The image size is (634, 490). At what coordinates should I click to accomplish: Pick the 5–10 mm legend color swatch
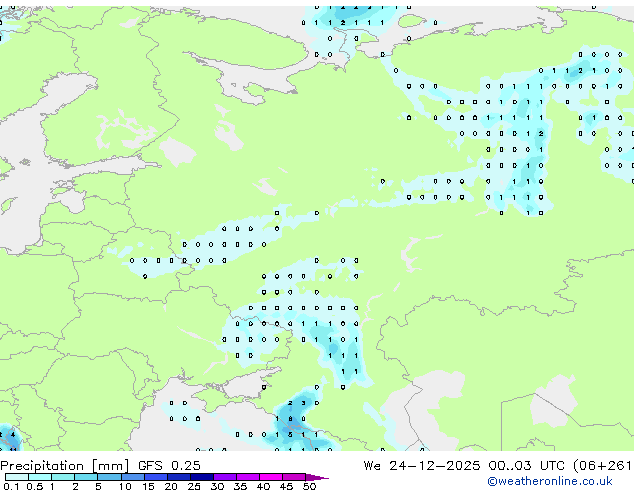[x=109, y=477]
